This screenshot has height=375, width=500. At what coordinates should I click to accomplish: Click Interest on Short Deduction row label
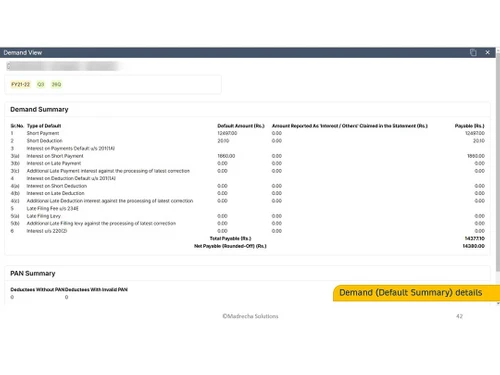click(x=57, y=186)
